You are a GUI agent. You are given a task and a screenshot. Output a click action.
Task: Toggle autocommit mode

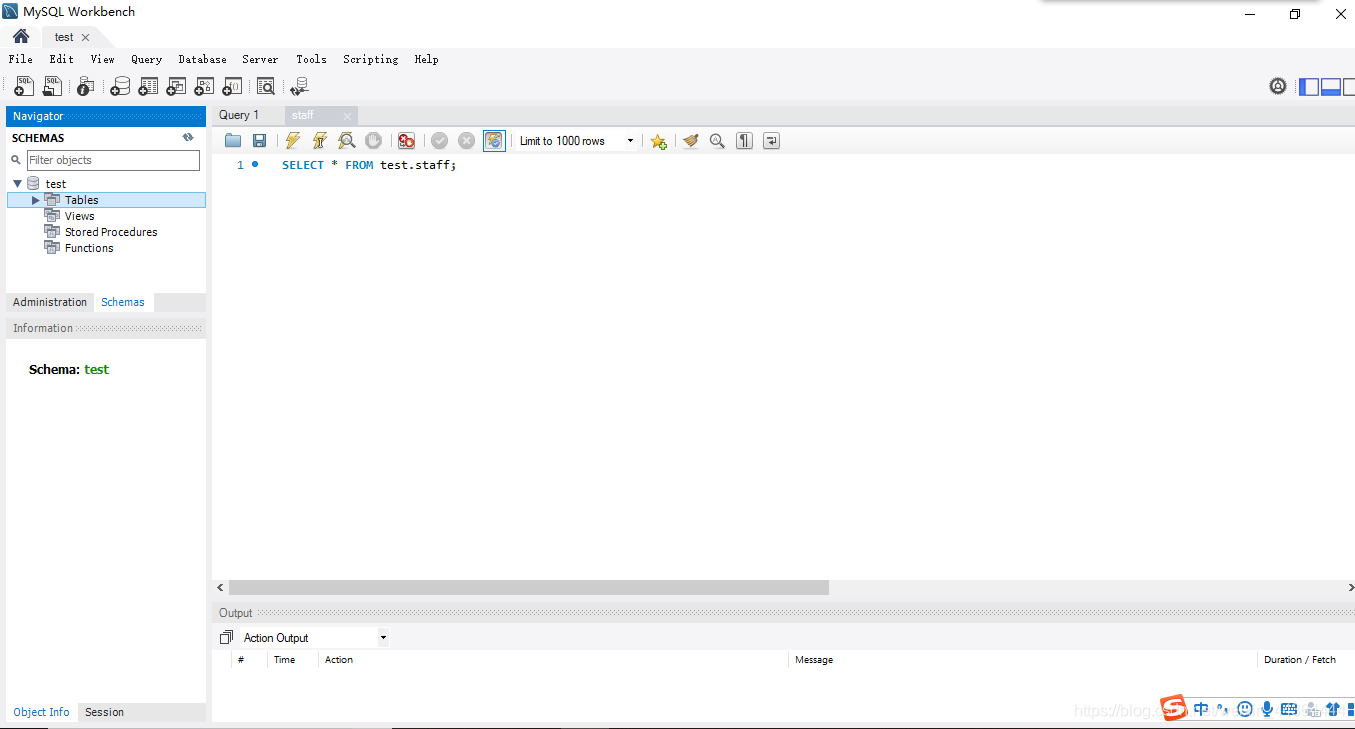coord(494,141)
